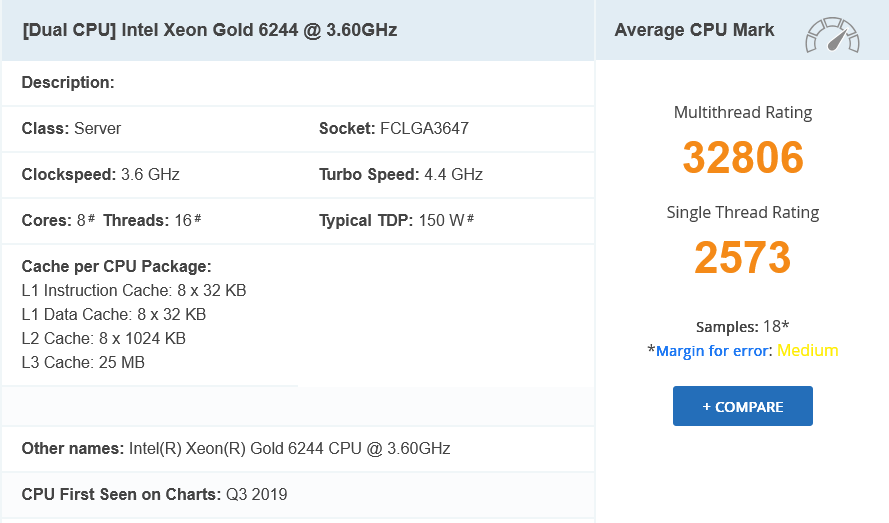Click the Dual CPU Xeon Gold 6244 title
Viewport: 889px width, 523px height.
pyautogui.click(x=210, y=30)
